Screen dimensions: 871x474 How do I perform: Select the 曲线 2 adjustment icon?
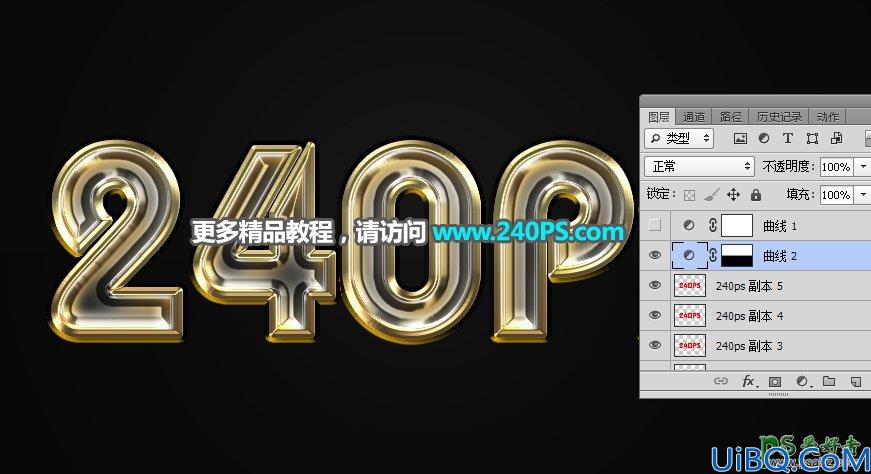pos(689,256)
